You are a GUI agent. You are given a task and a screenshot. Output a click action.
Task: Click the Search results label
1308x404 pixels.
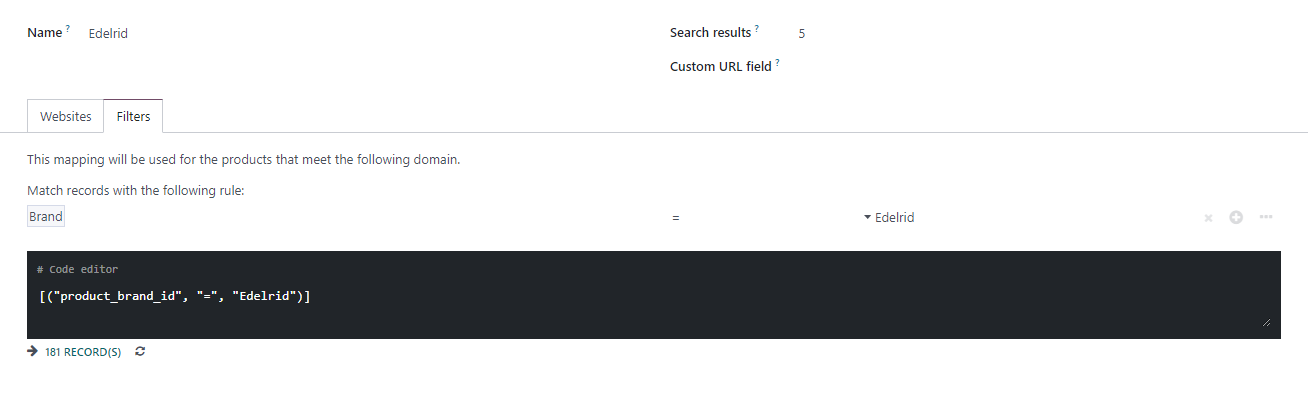click(710, 33)
